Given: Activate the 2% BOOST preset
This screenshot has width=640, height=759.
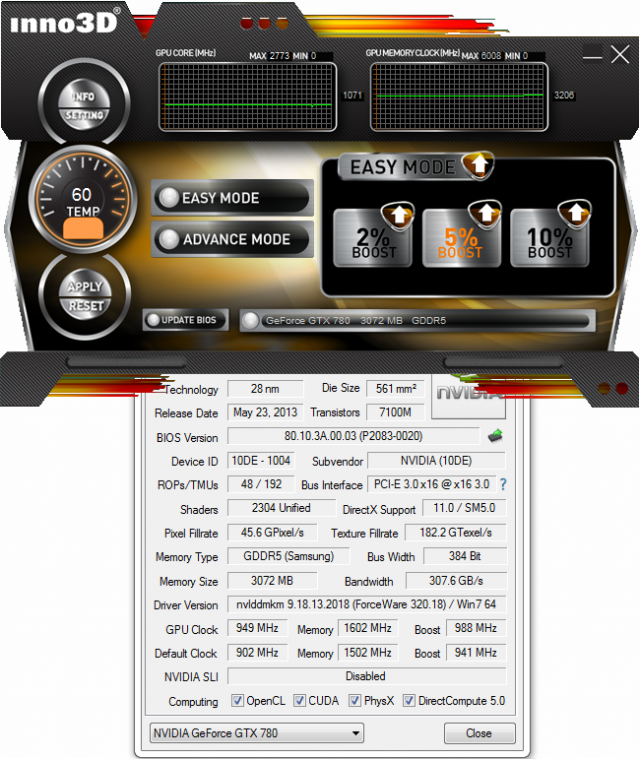Looking at the screenshot, I should (x=373, y=238).
